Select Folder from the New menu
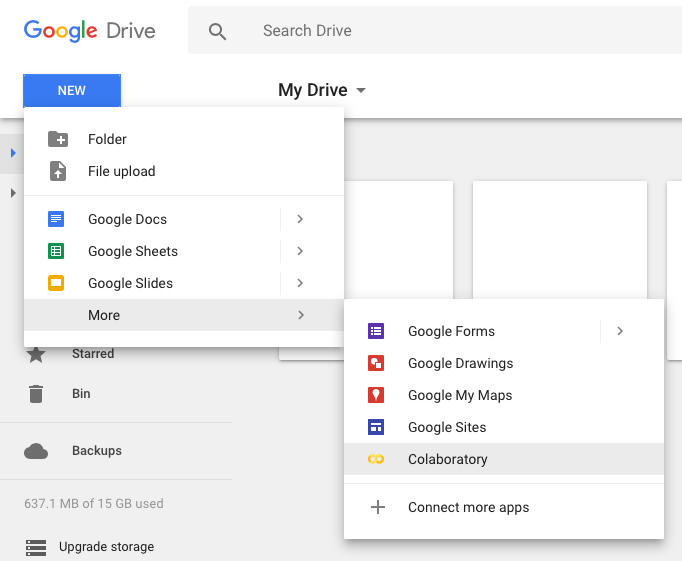This screenshot has height=561, width=682. tap(184, 139)
